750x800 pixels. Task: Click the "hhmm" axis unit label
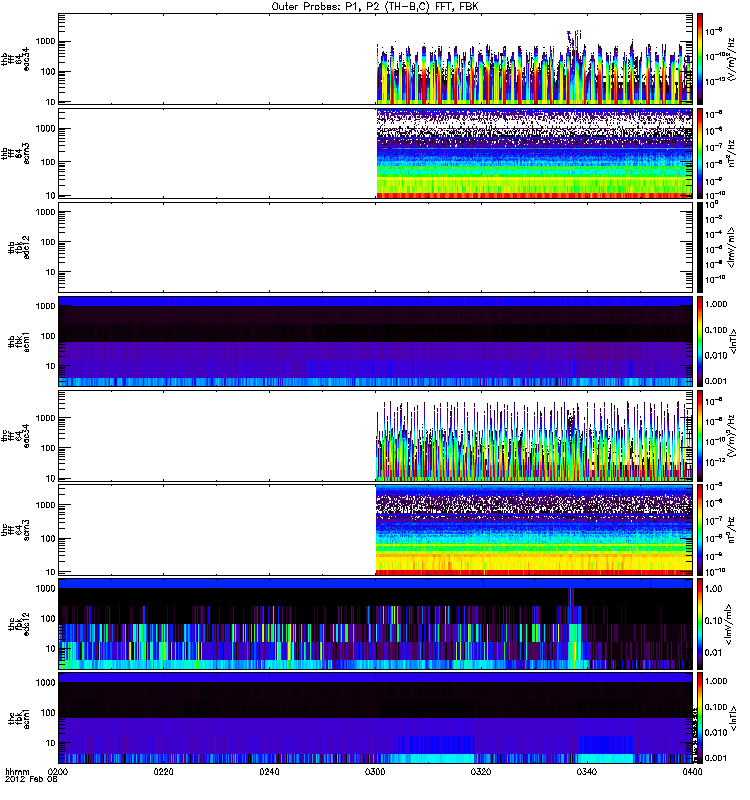[18, 771]
